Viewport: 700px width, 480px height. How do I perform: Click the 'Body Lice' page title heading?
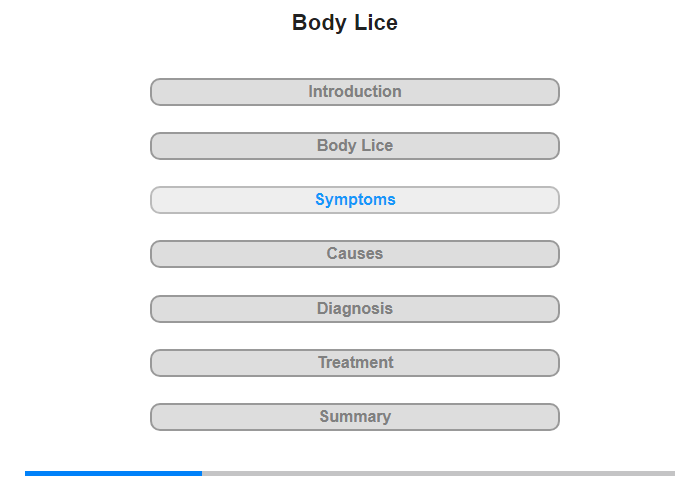coord(345,23)
